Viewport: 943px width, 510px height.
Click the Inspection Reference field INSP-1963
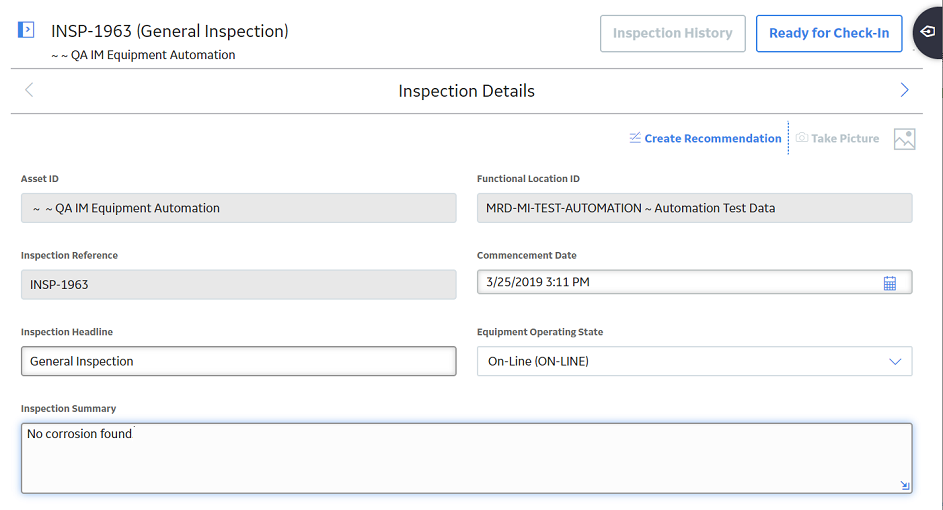coord(239,284)
